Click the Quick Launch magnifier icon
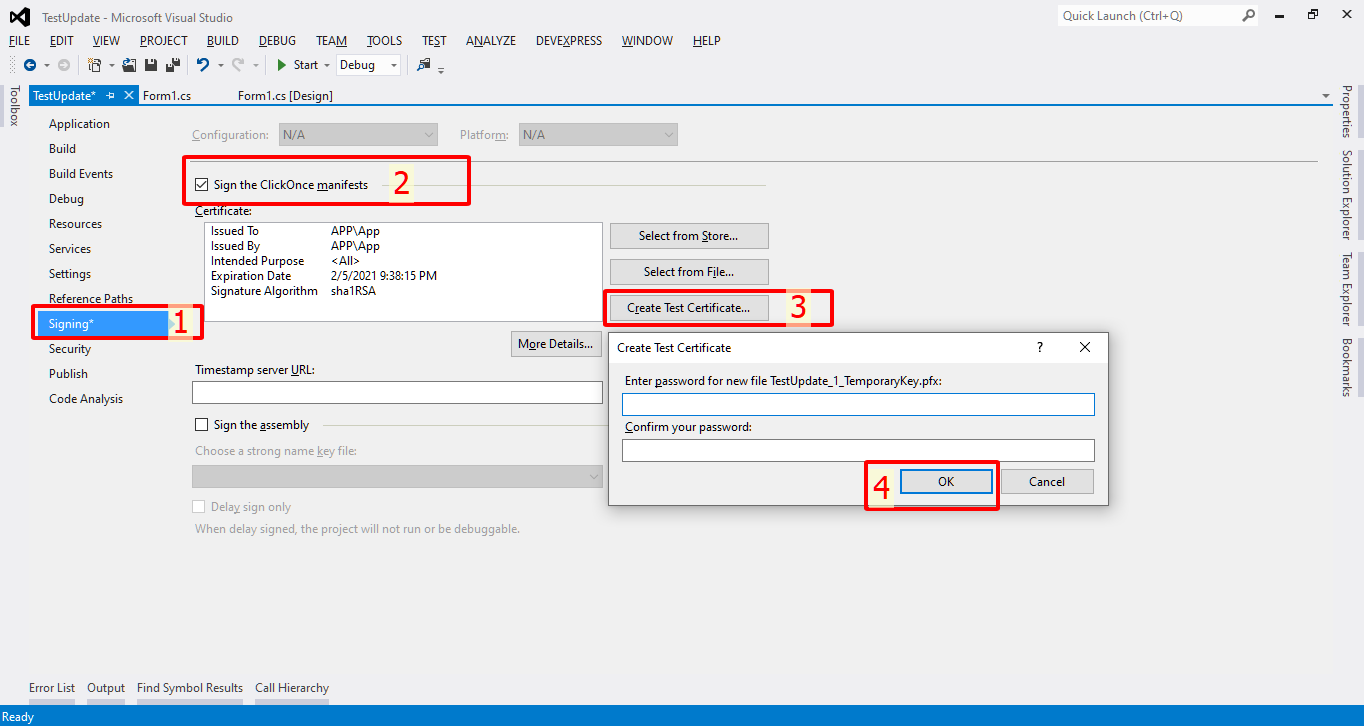 (x=1249, y=15)
